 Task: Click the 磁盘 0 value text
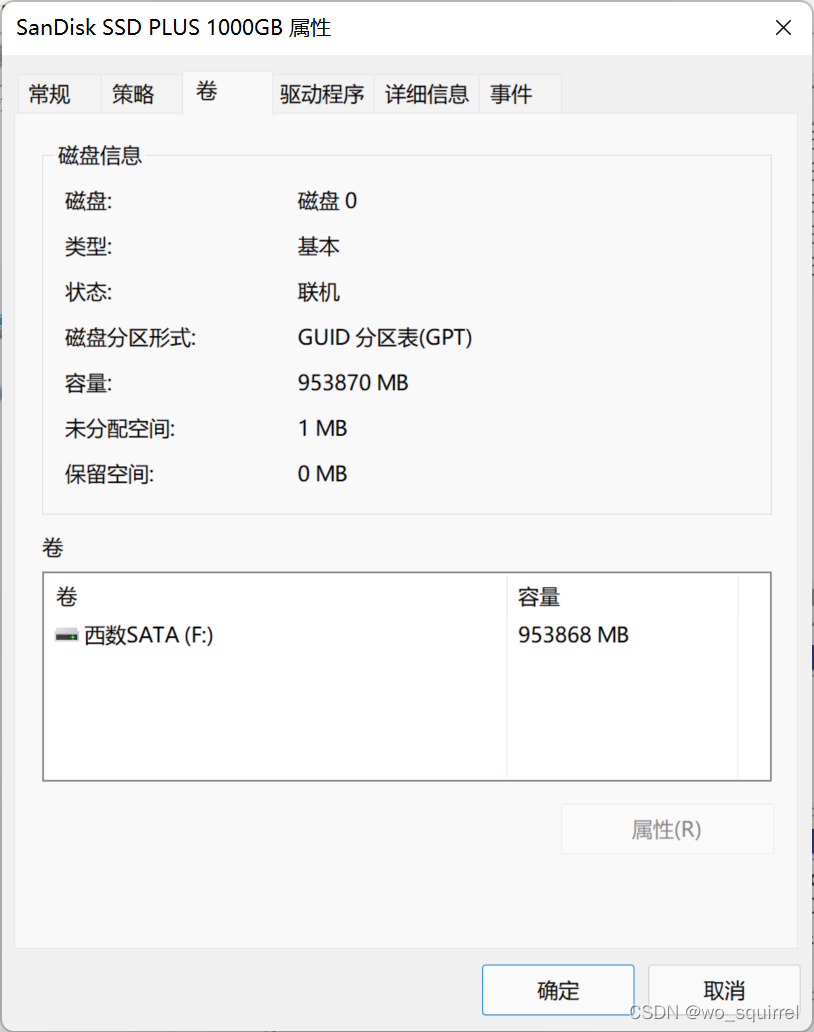coord(327,201)
